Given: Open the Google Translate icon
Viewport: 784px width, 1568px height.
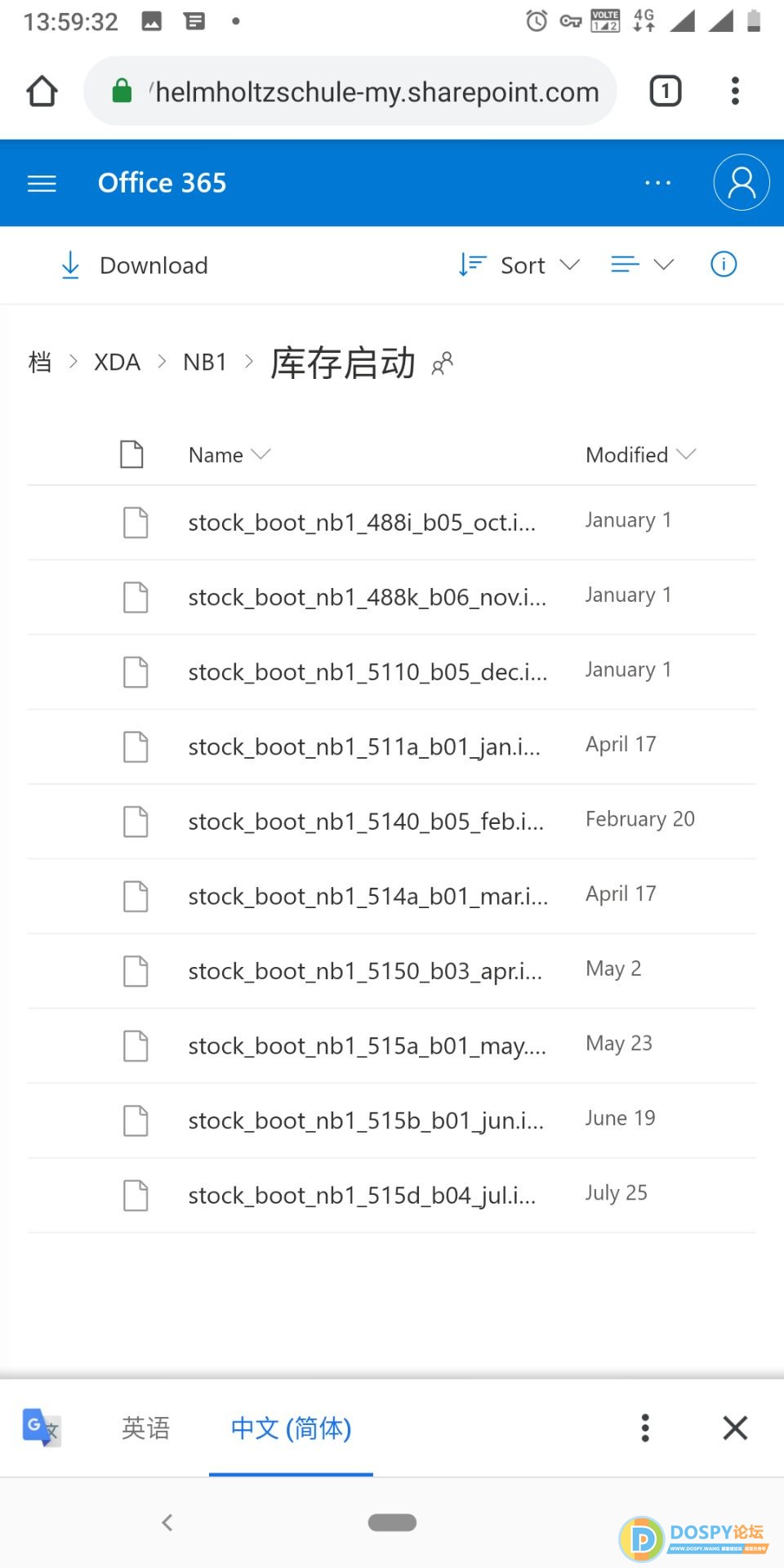Looking at the screenshot, I should 41,1428.
